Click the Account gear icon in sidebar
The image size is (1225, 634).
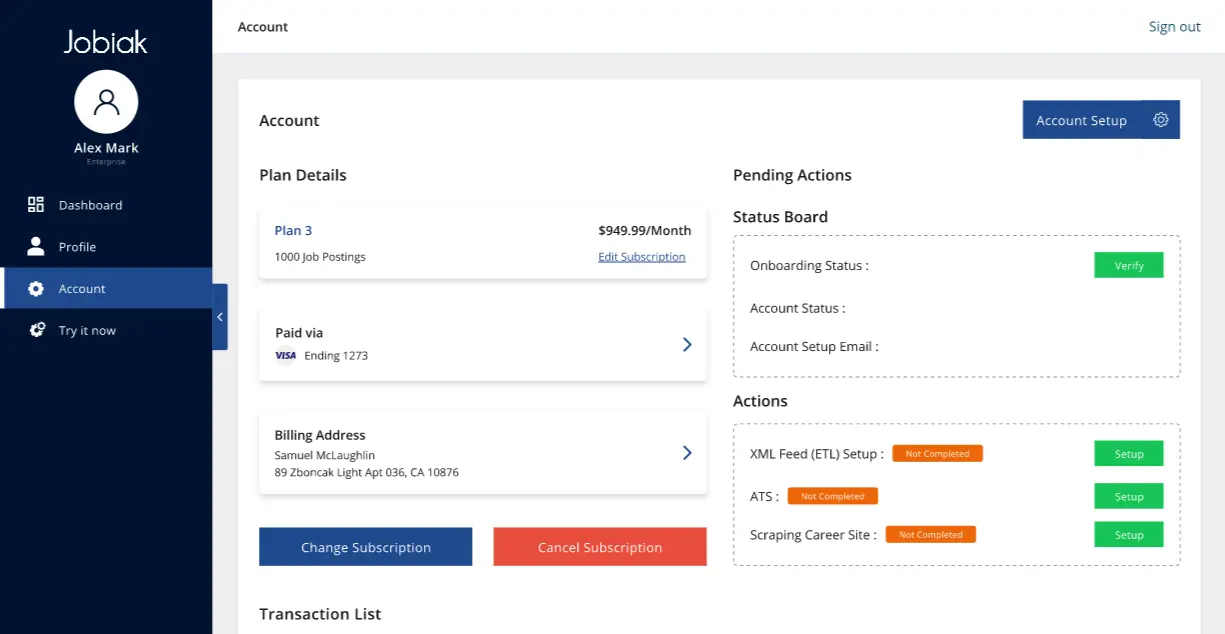coord(36,288)
